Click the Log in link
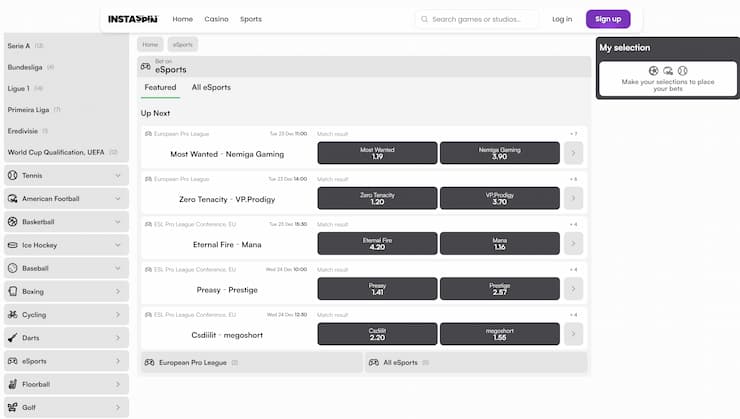740x419 pixels. pos(562,19)
